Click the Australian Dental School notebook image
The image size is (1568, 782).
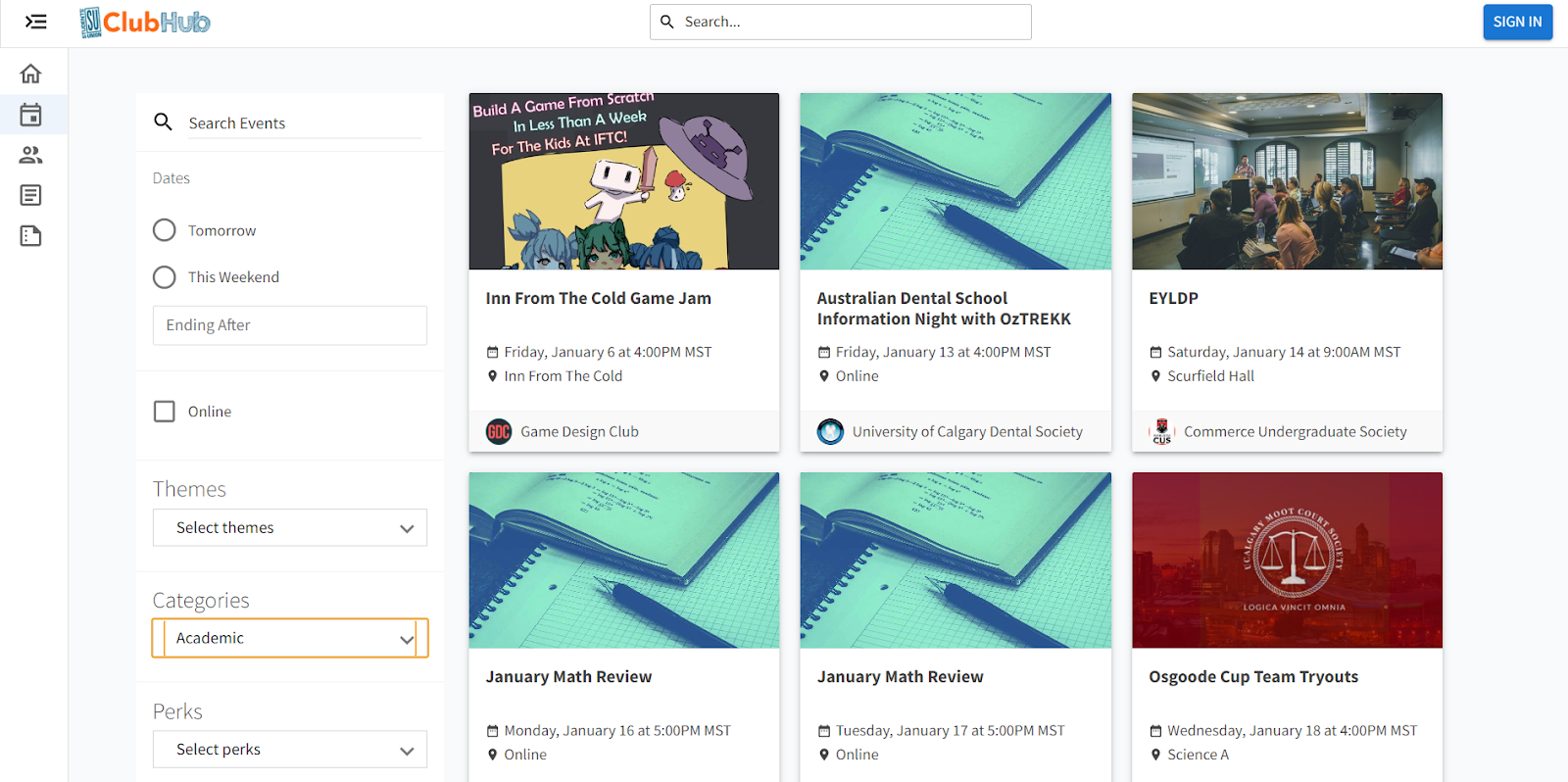(x=955, y=181)
